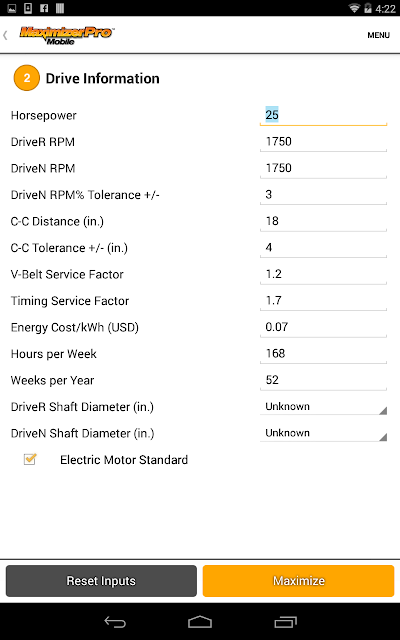Screen dimensions: 400x640
Task: Select the Horsepower input field
Action: click(x=323, y=115)
